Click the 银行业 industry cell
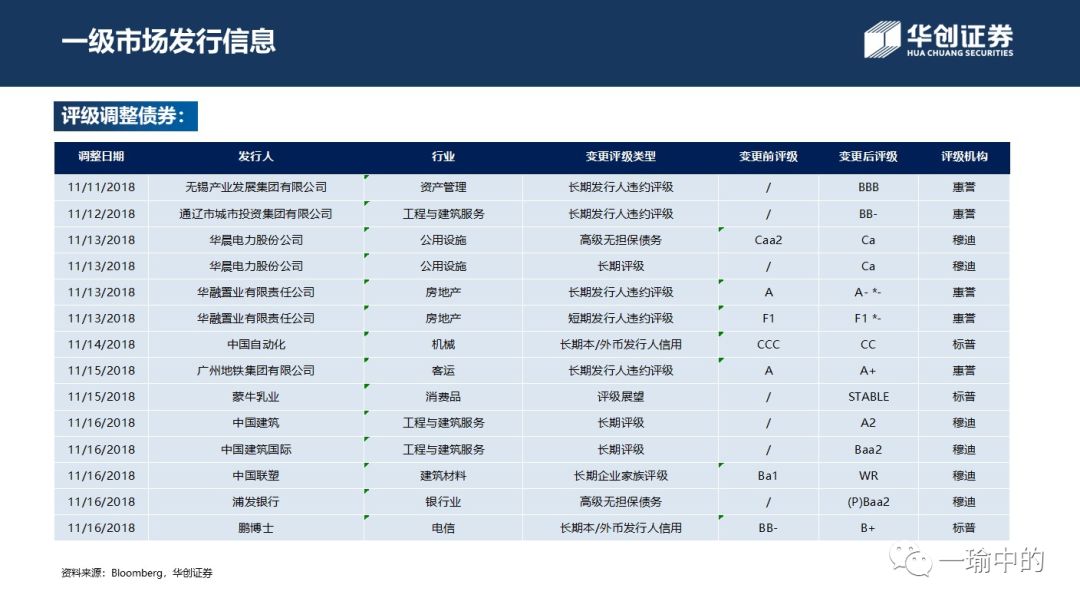 point(443,502)
